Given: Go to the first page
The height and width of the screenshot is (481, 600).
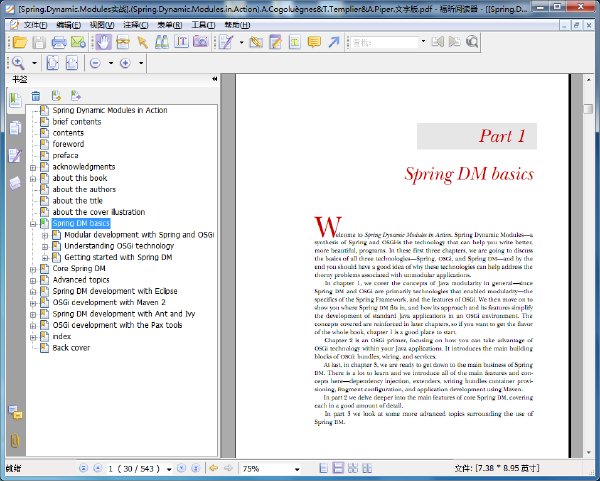Looking at the screenshot, I should click(x=83, y=468).
